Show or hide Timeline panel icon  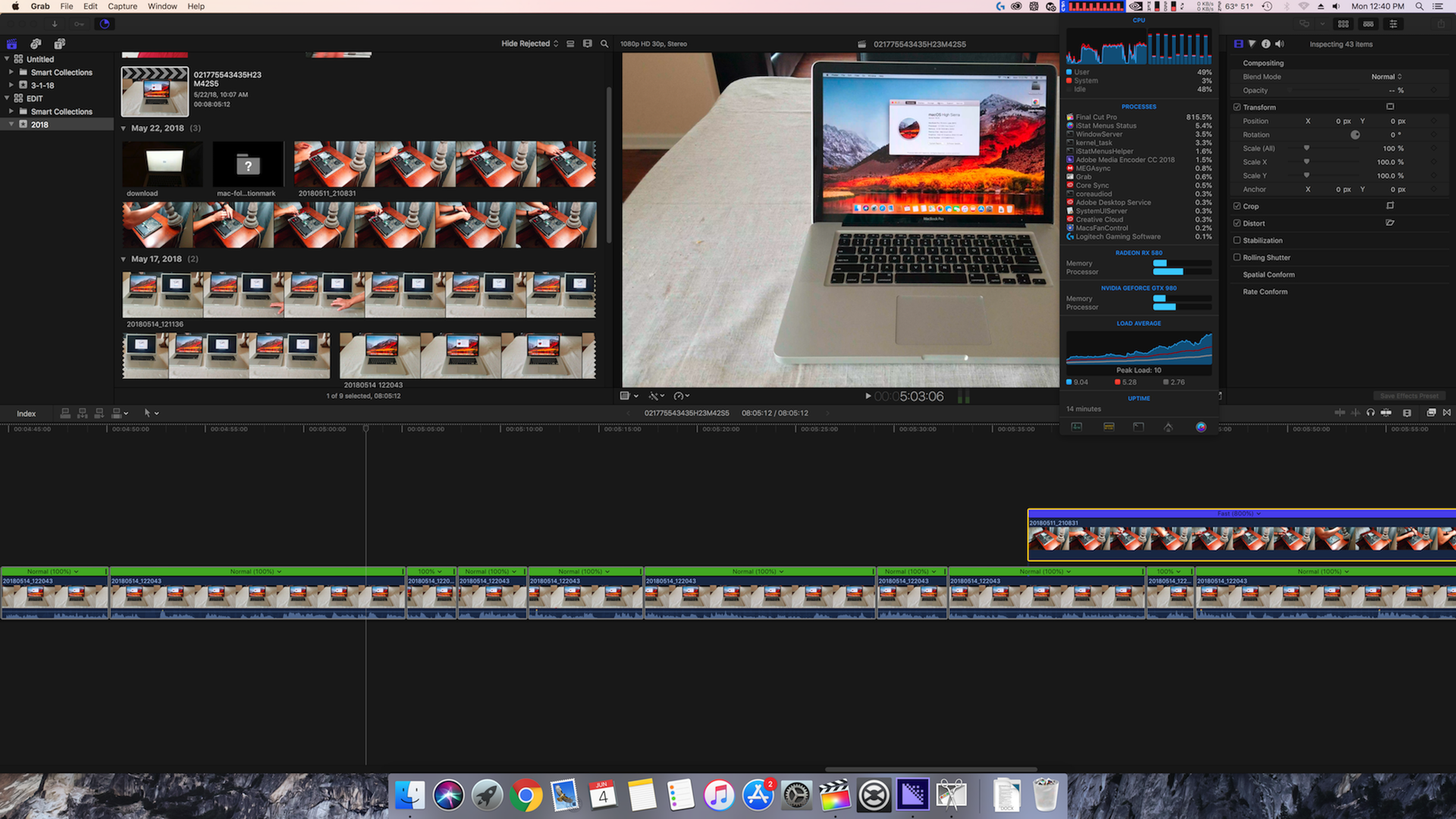tap(1368, 24)
